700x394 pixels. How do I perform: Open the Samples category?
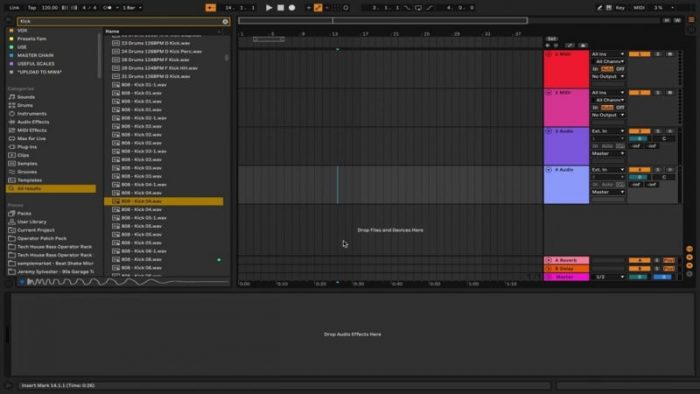(x=27, y=164)
